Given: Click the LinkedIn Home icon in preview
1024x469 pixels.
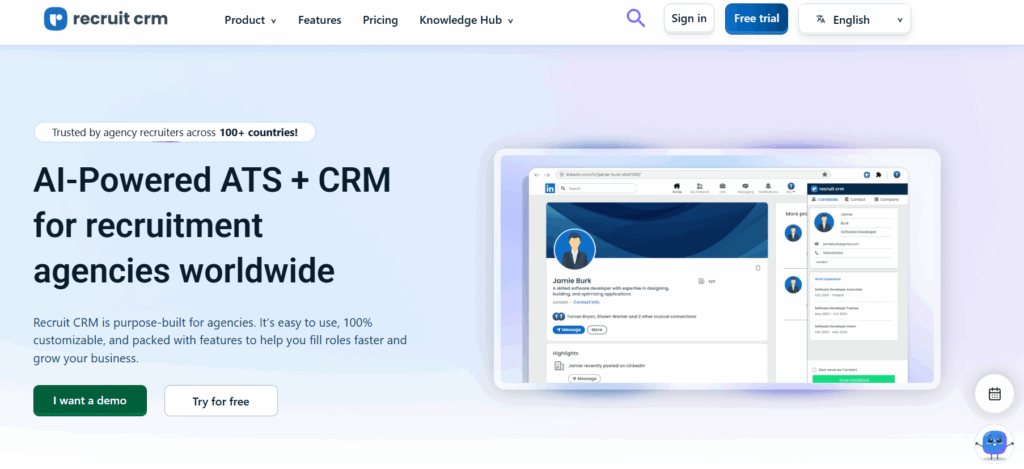Looking at the screenshot, I should (677, 187).
